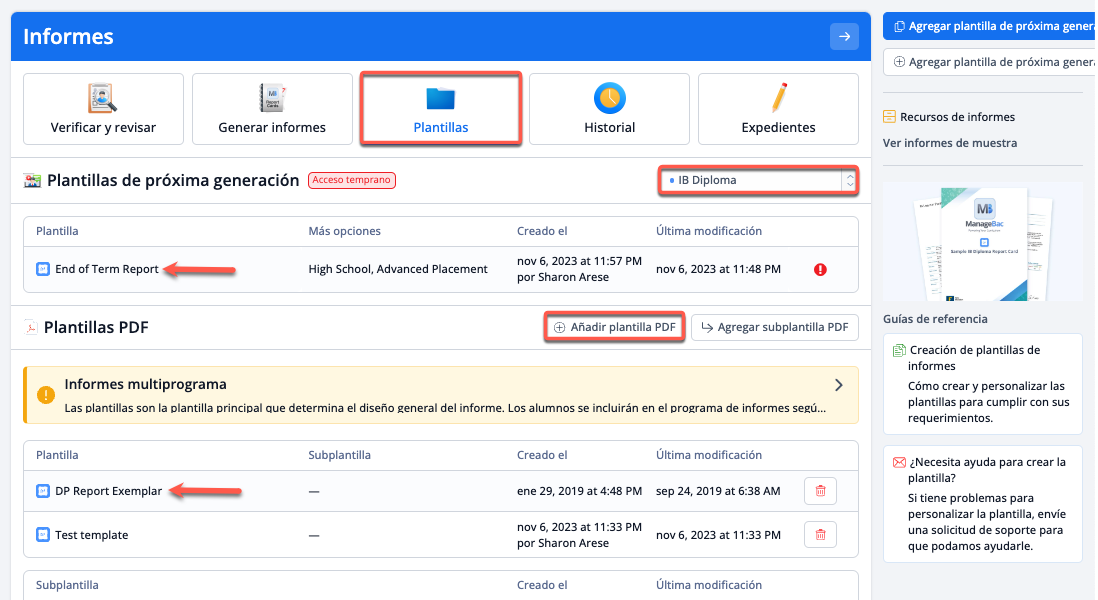This screenshot has width=1098, height=600.
Task: Click the Test template file icon
Action: tap(43, 535)
